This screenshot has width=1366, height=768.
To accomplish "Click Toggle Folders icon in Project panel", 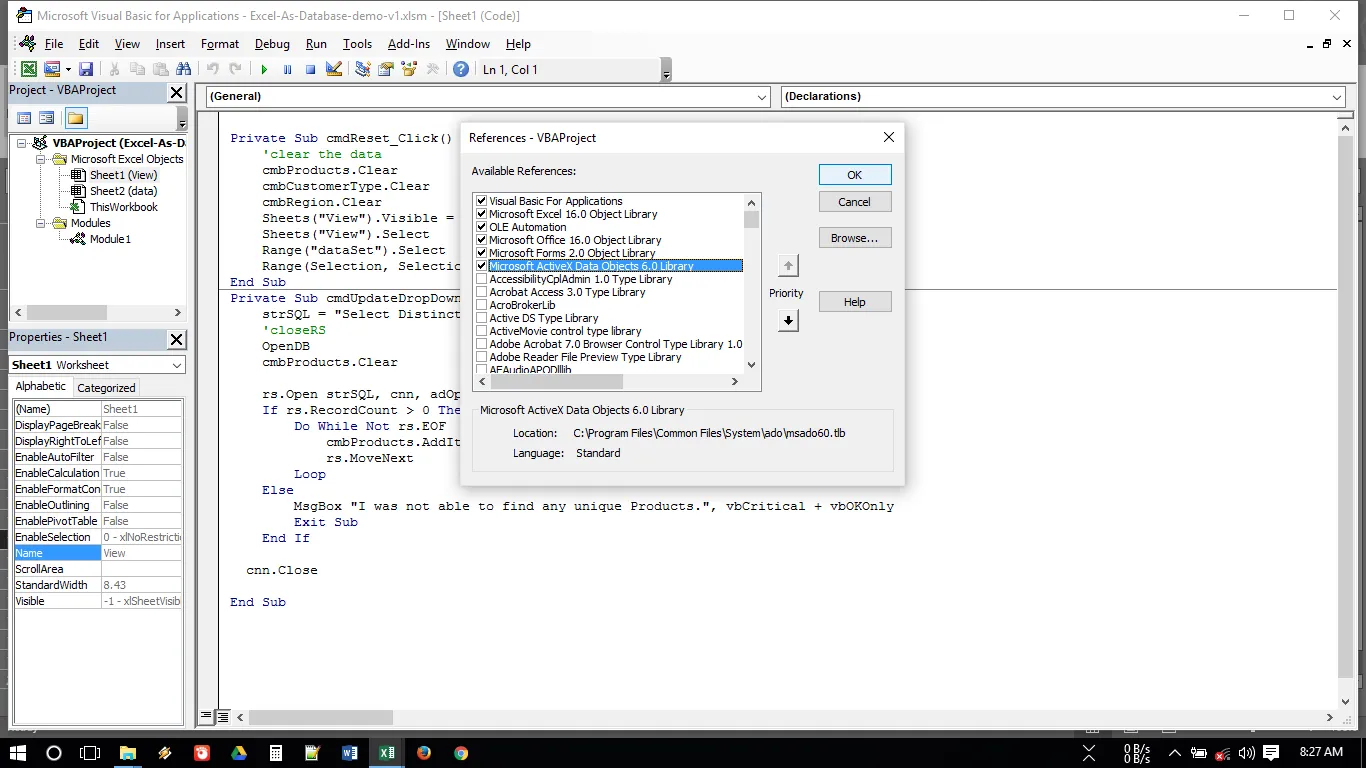I will pyautogui.click(x=76, y=118).
